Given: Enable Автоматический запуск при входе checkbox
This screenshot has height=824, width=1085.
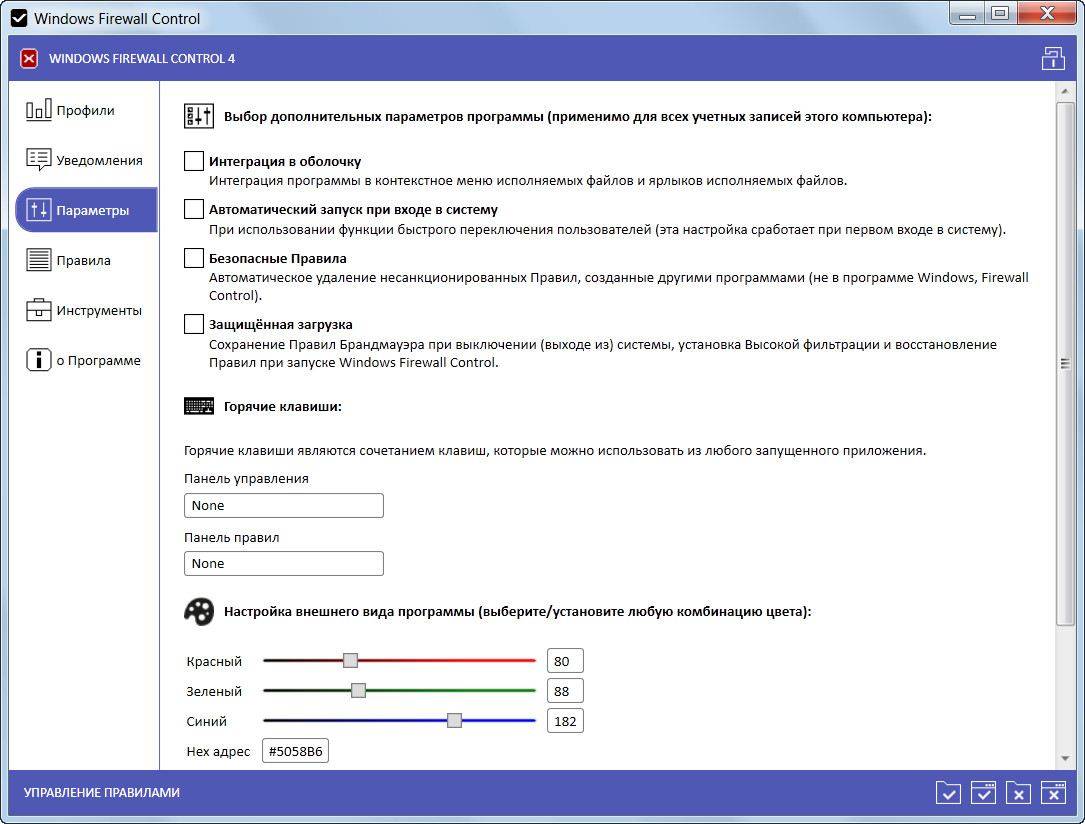Looking at the screenshot, I should click(x=194, y=209).
